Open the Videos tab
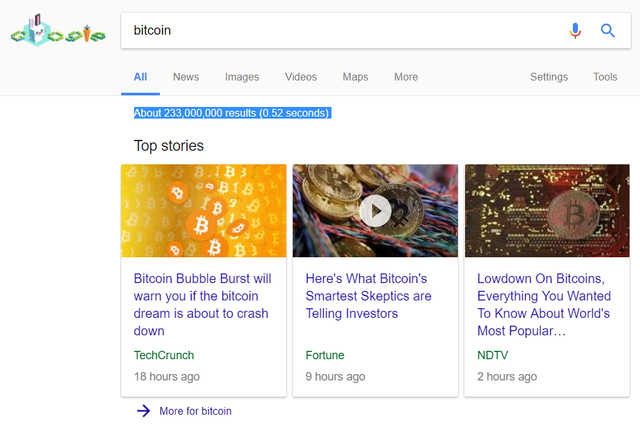This screenshot has height=432, width=640. point(301,77)
